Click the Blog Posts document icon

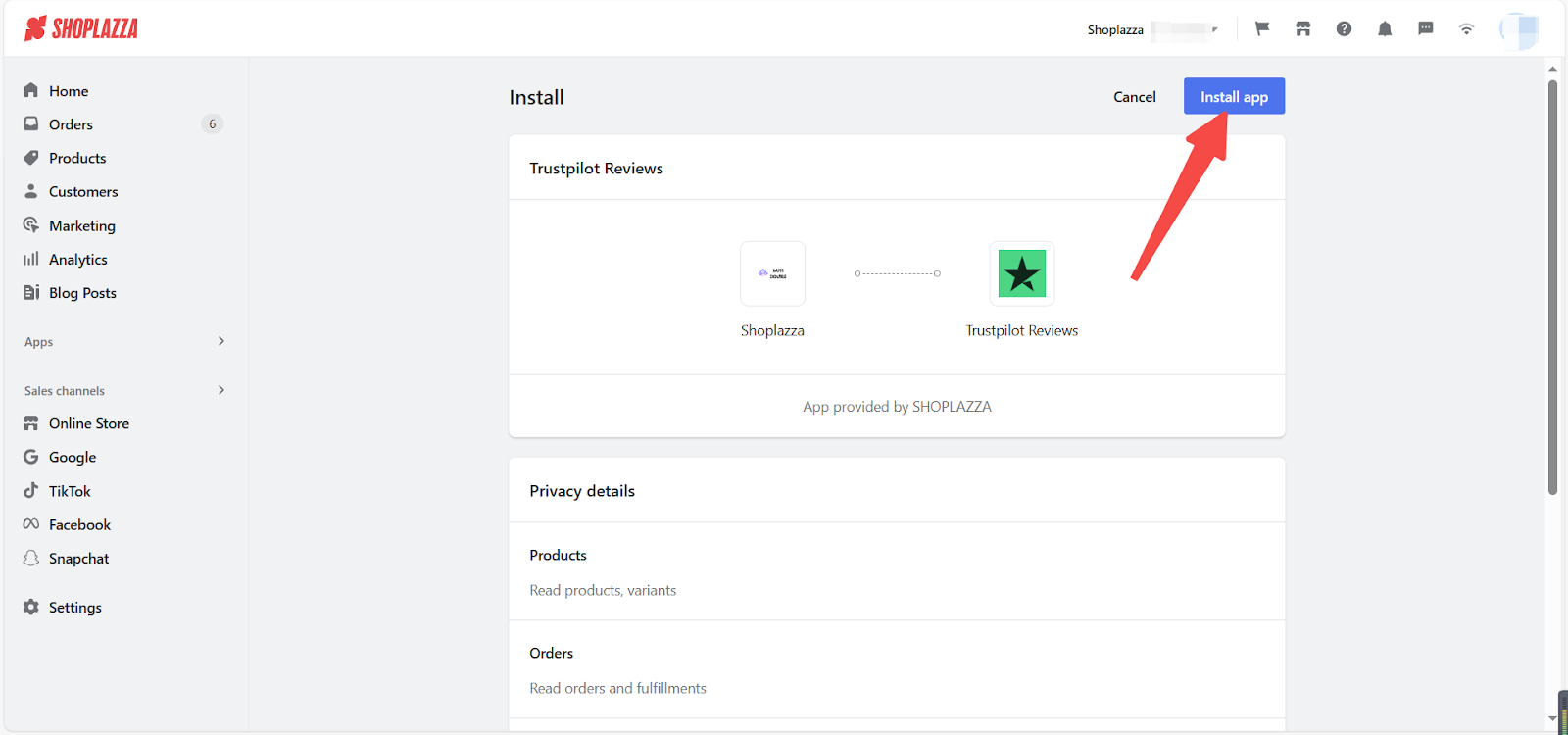(31, 292)
